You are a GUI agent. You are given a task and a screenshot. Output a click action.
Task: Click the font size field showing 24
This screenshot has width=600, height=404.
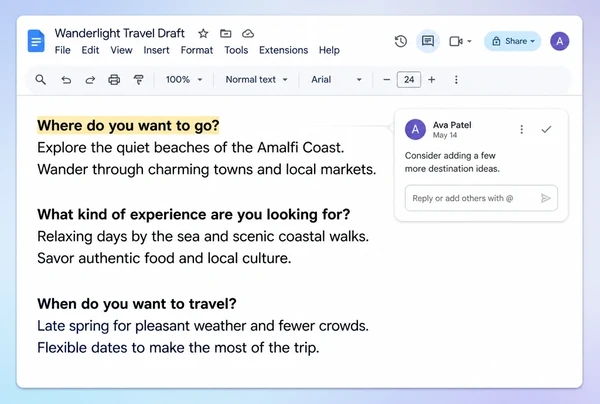point(409,80)
